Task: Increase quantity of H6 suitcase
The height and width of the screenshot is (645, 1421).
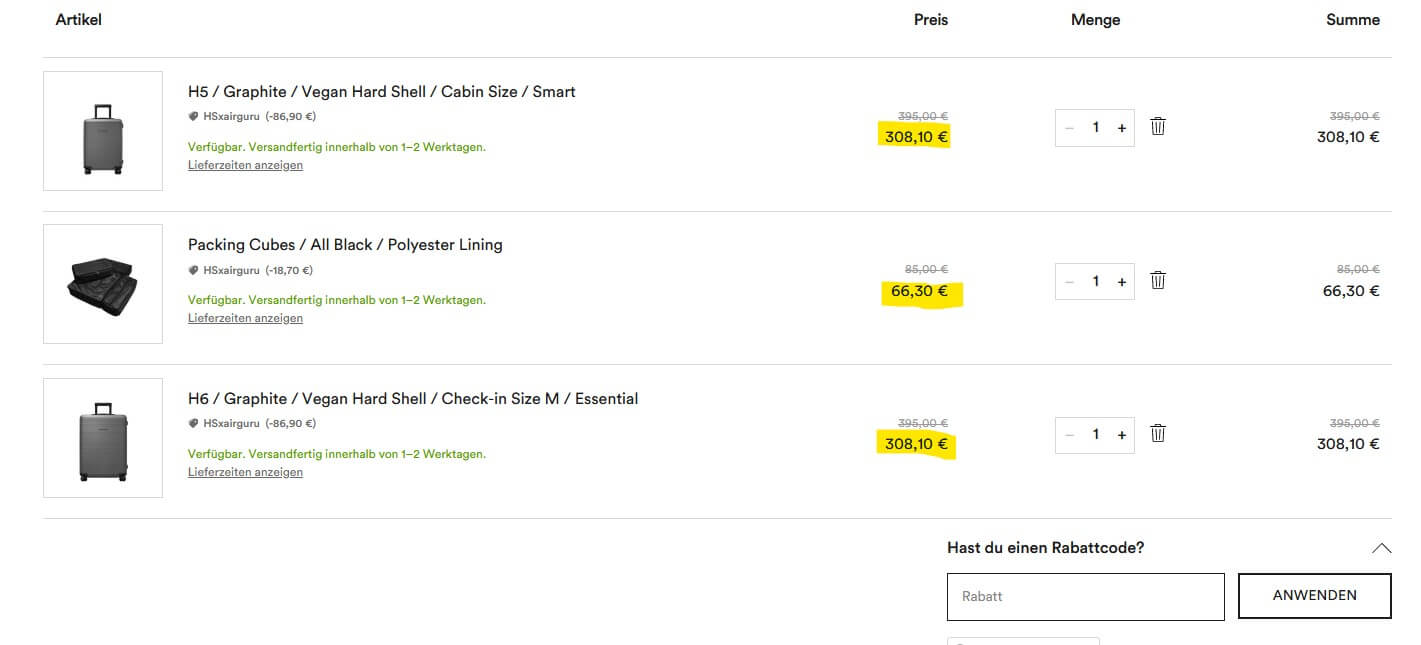Action: pyautogui.click(x=1121, y=435)
